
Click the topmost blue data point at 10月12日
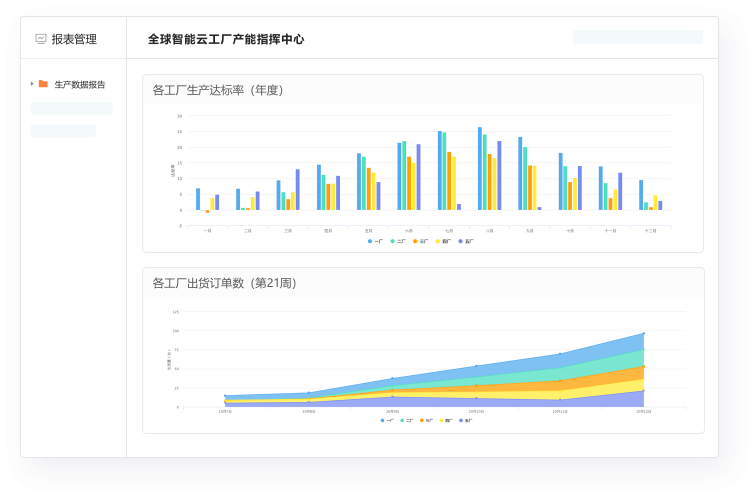tap(644, 333)
